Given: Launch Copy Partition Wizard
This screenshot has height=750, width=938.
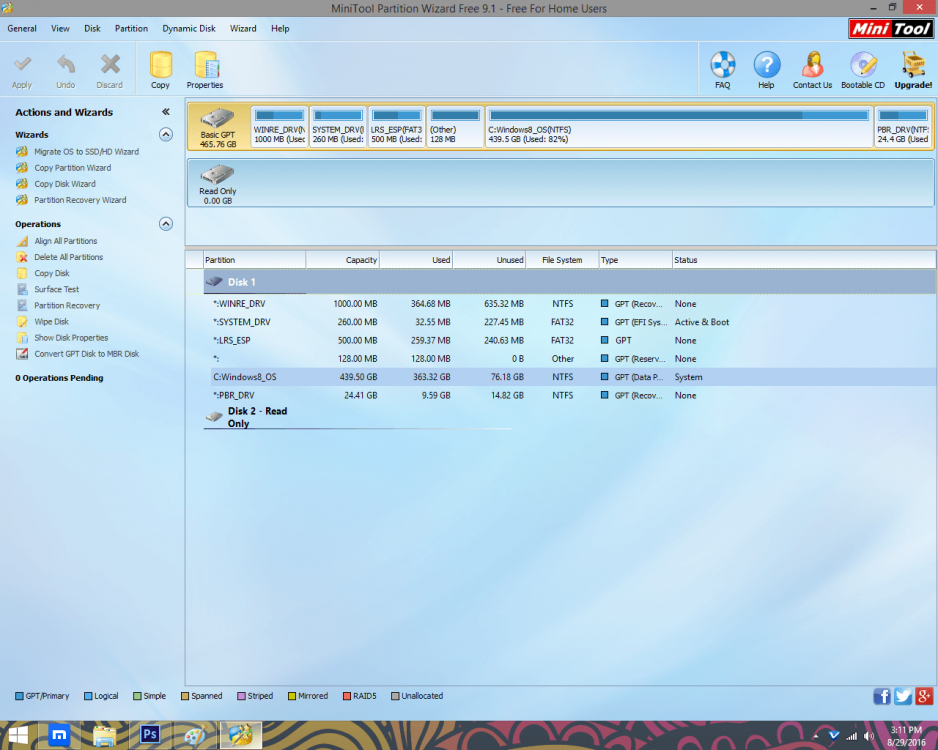Looking at the screenshot, I should pos(72,168).
